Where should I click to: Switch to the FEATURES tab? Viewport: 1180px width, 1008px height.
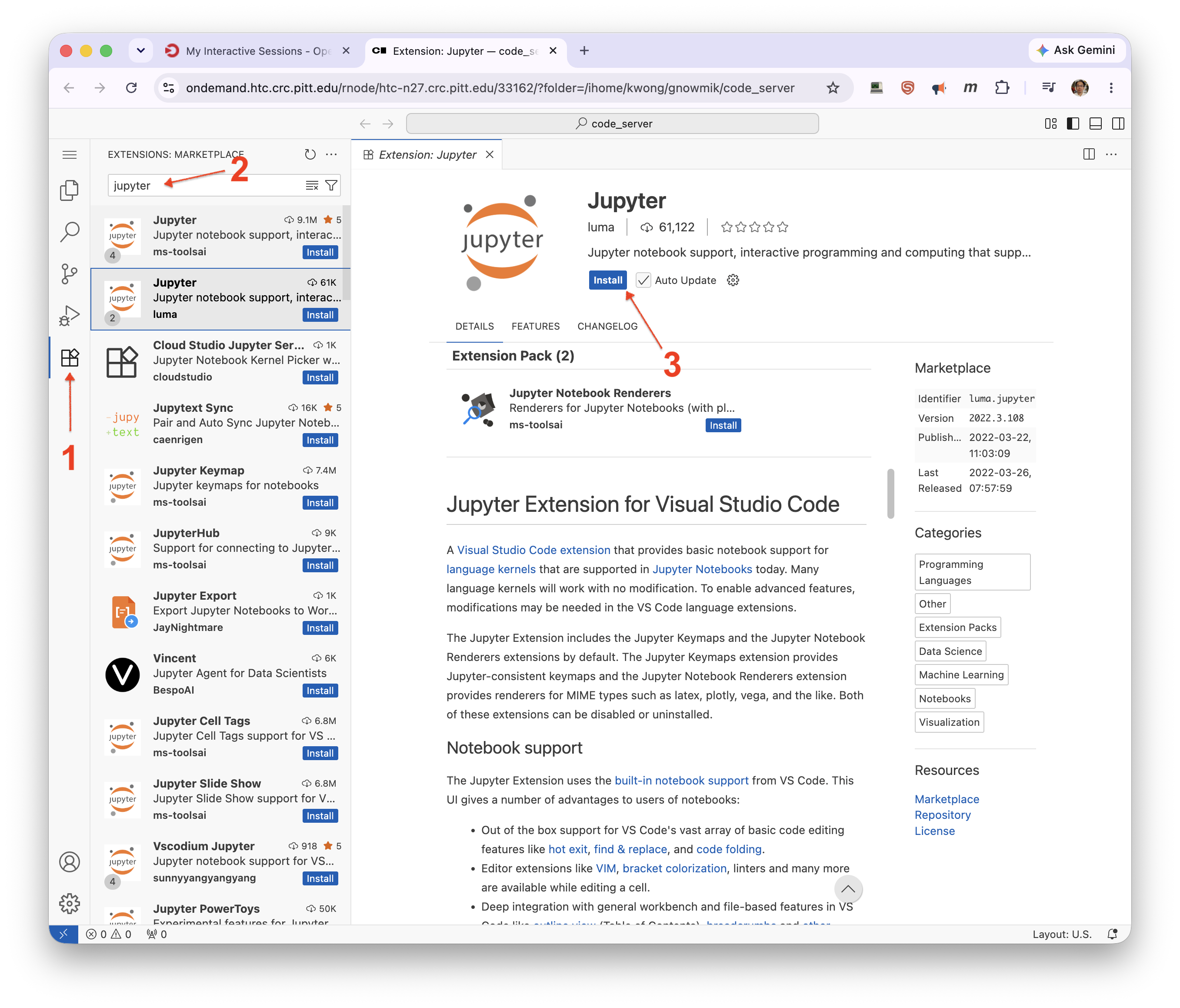click(535, 326)
